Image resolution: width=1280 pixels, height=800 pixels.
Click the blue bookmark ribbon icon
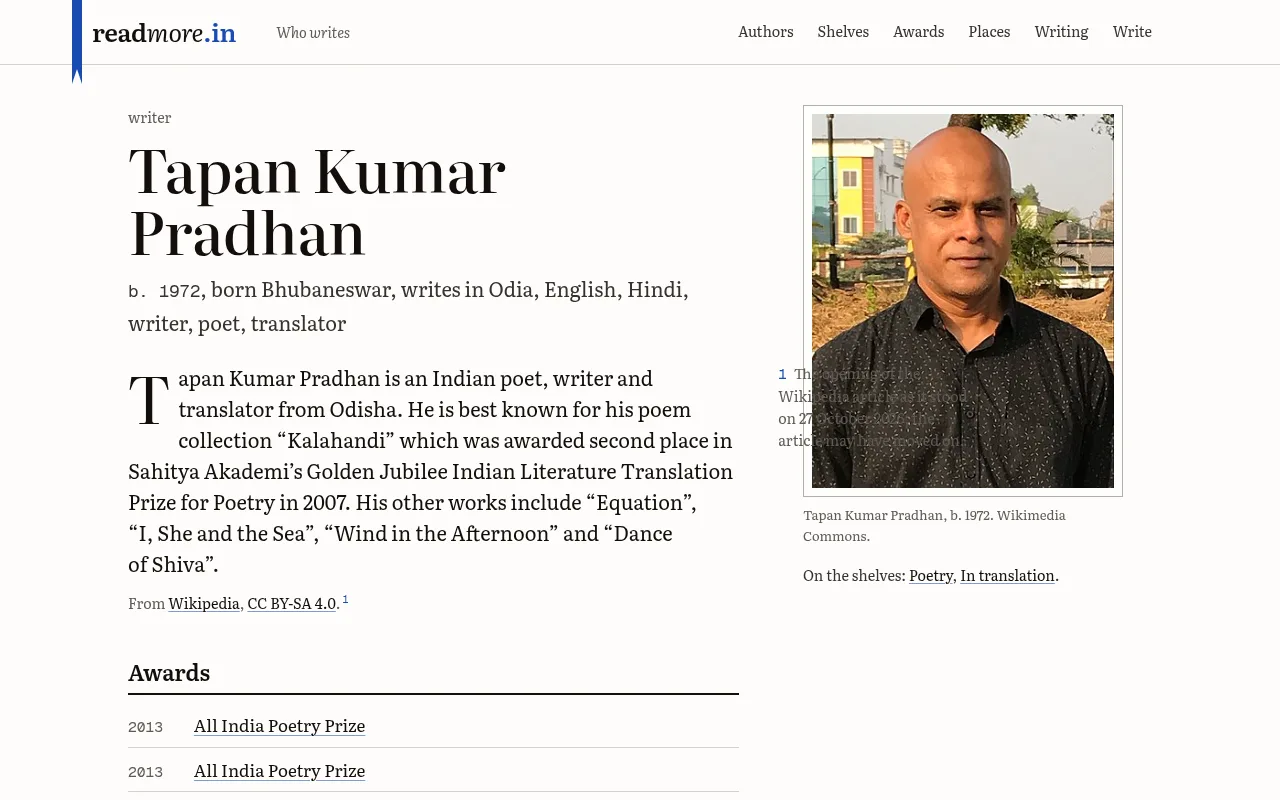(x=77, y=41)
